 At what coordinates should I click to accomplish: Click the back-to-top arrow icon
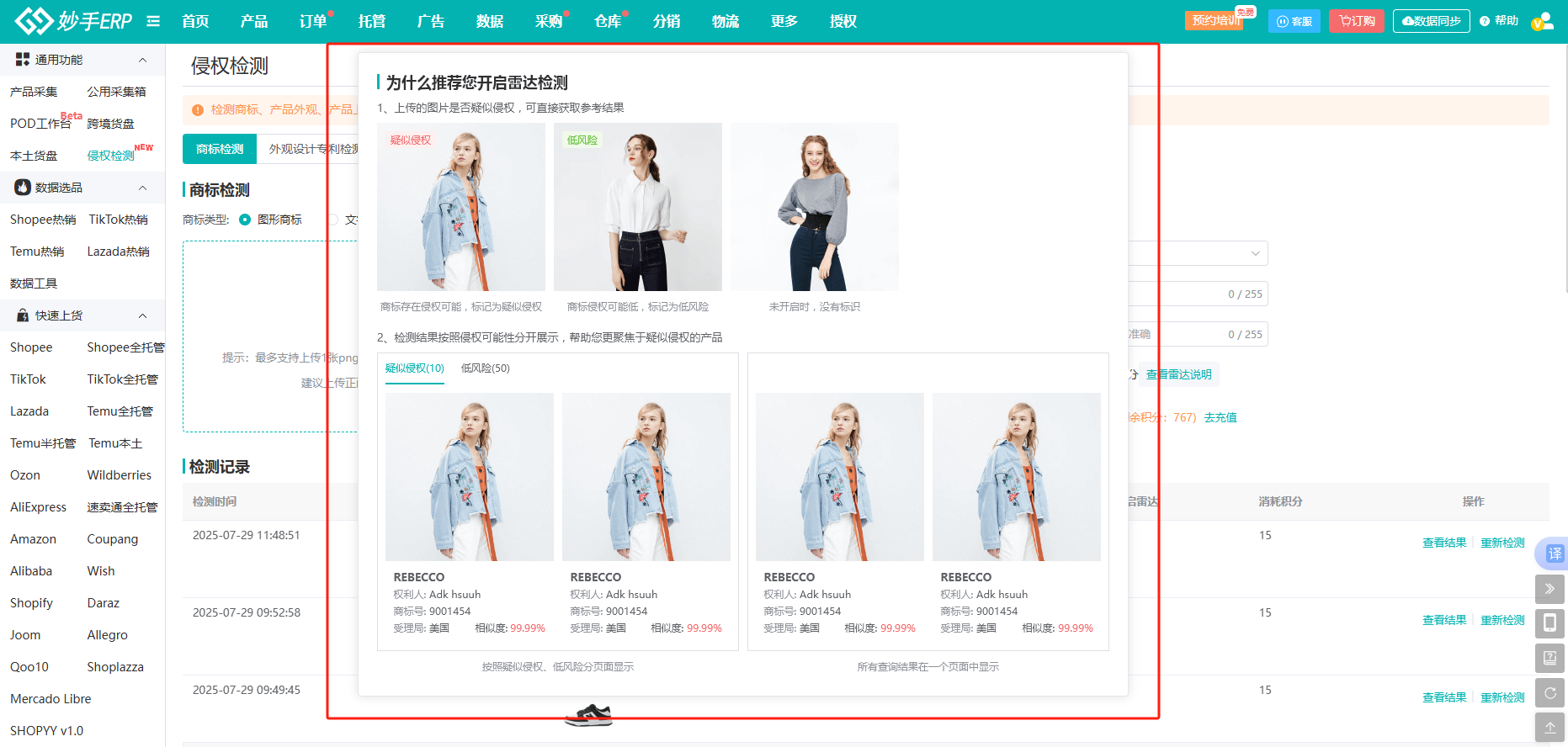[1549, 728]
